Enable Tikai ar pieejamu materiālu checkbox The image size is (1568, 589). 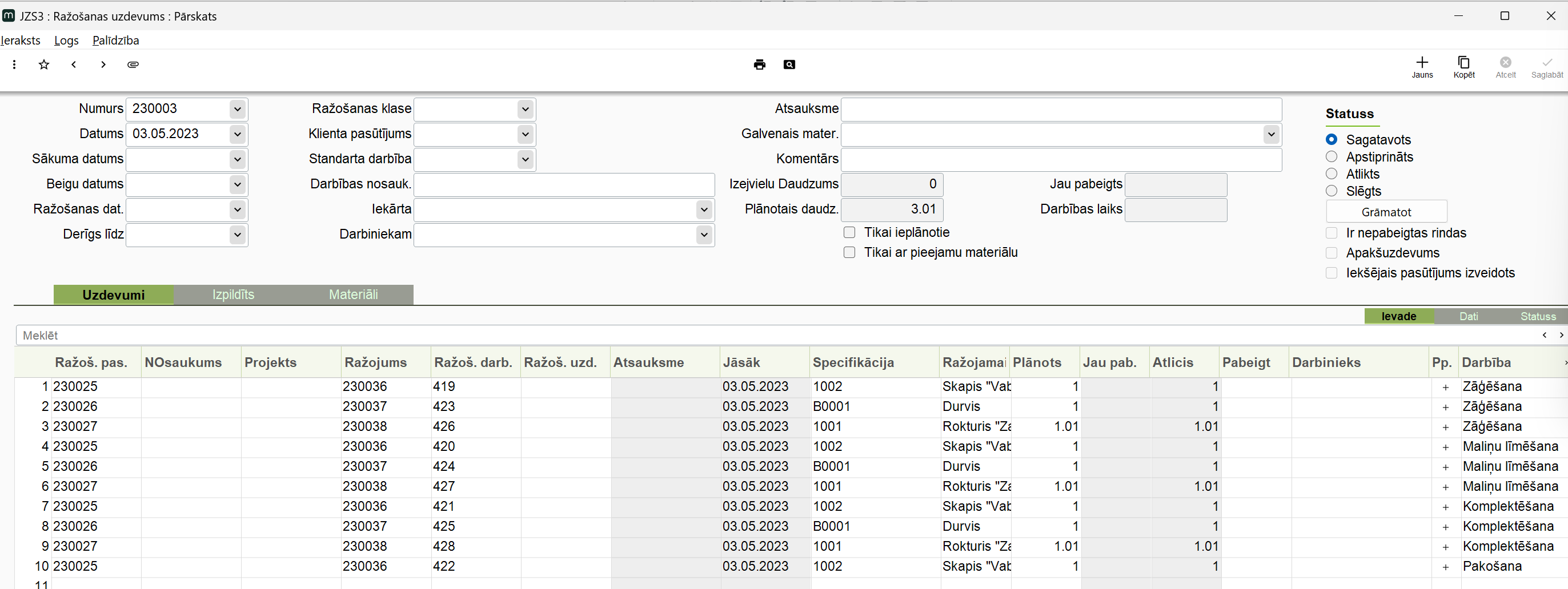pyautogui.click(x=849, y=252)
